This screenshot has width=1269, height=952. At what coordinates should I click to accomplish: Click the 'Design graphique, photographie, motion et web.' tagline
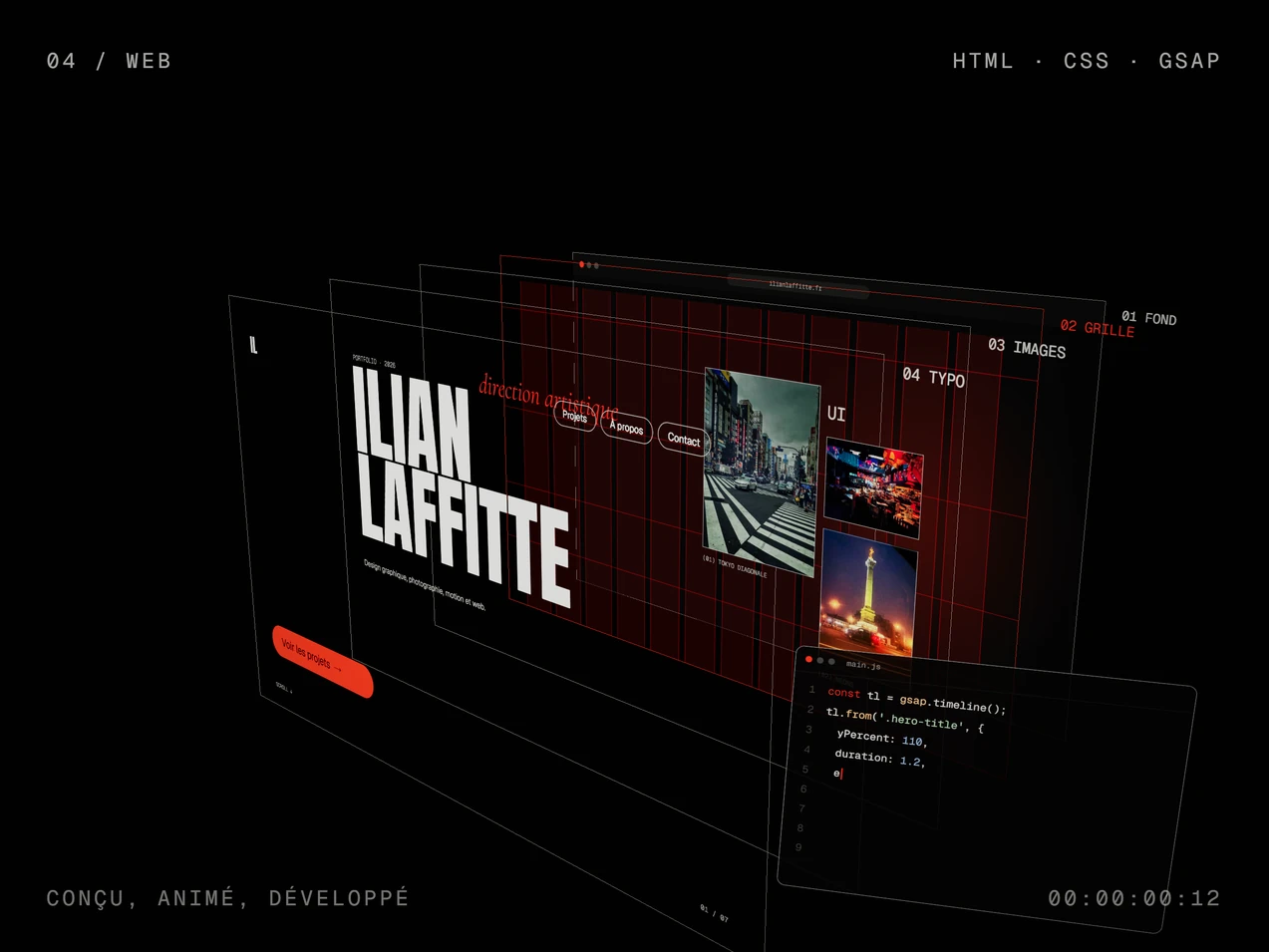425,584
